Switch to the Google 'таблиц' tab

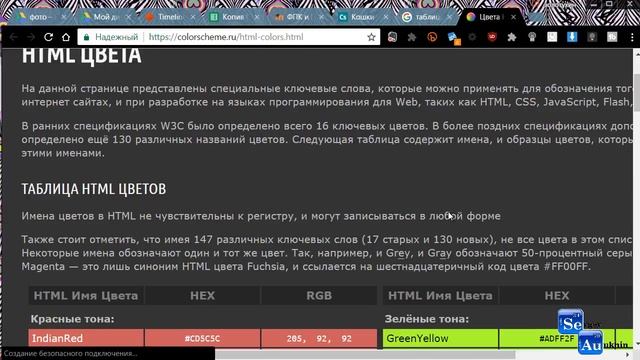click(426, 17)
